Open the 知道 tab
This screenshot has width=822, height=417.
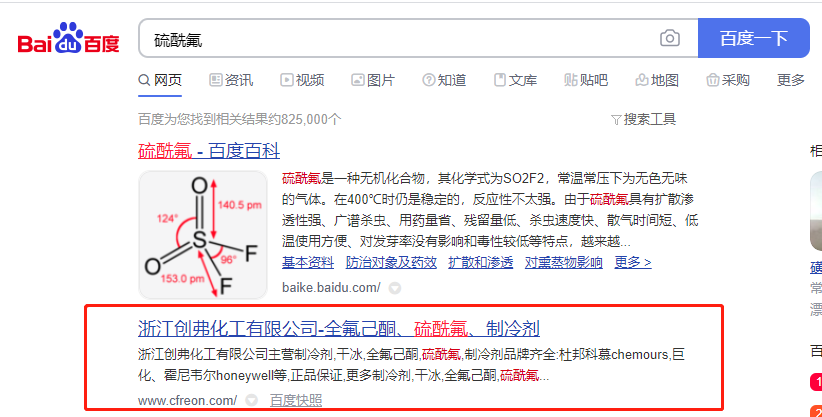click(x=444, y=80)
